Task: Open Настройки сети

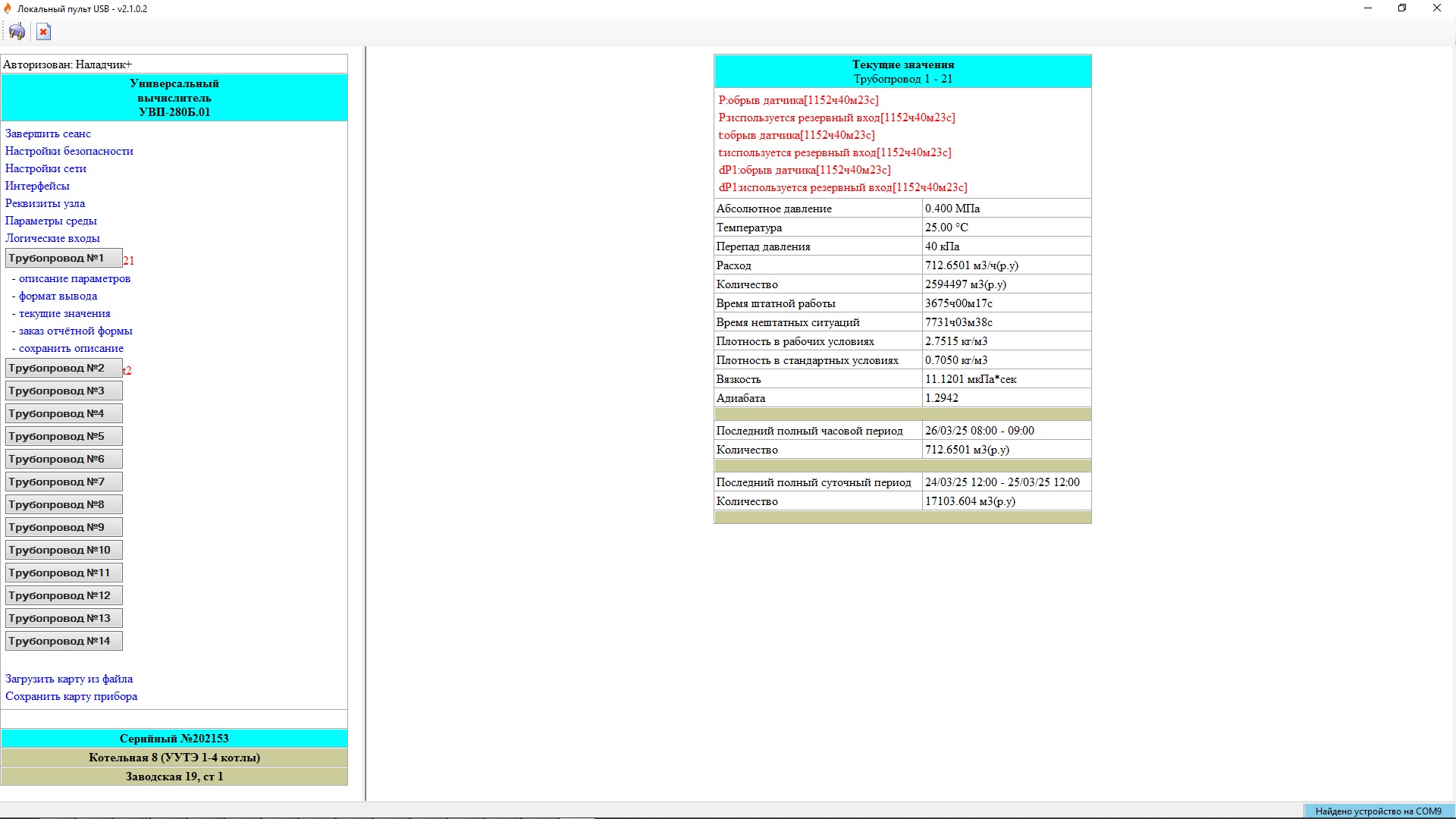Action: (x=45, y=168)
